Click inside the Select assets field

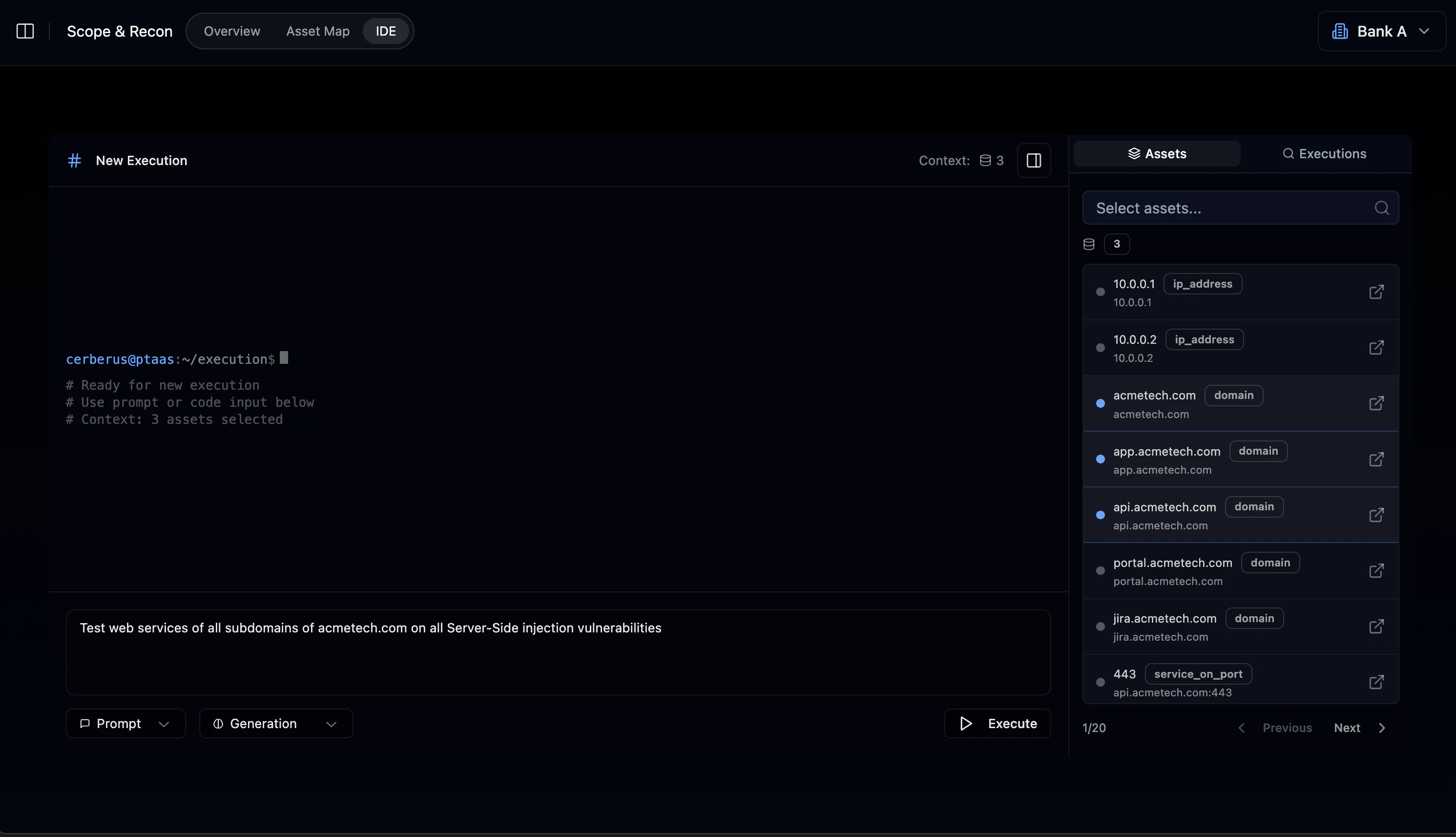pyautogui.click(x=1206, y=208)
